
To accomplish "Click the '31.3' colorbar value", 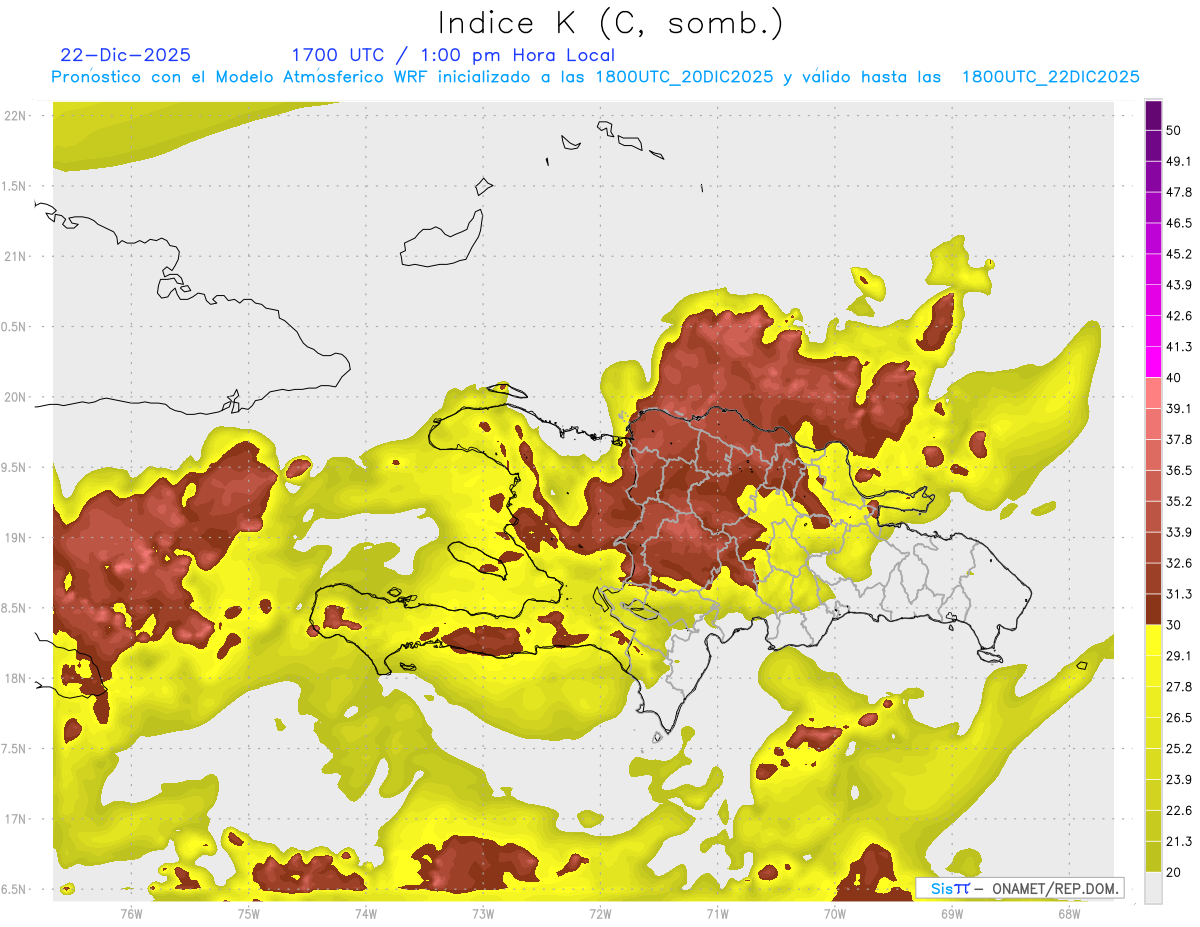I will [1179, 594].
